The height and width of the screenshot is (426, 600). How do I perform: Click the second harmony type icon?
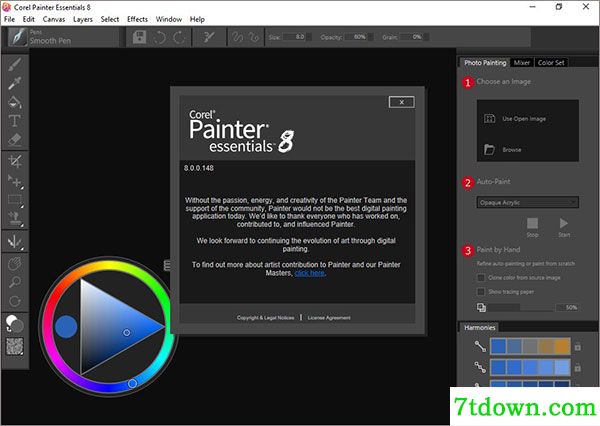pyautogui.click(x=480, y=367)
